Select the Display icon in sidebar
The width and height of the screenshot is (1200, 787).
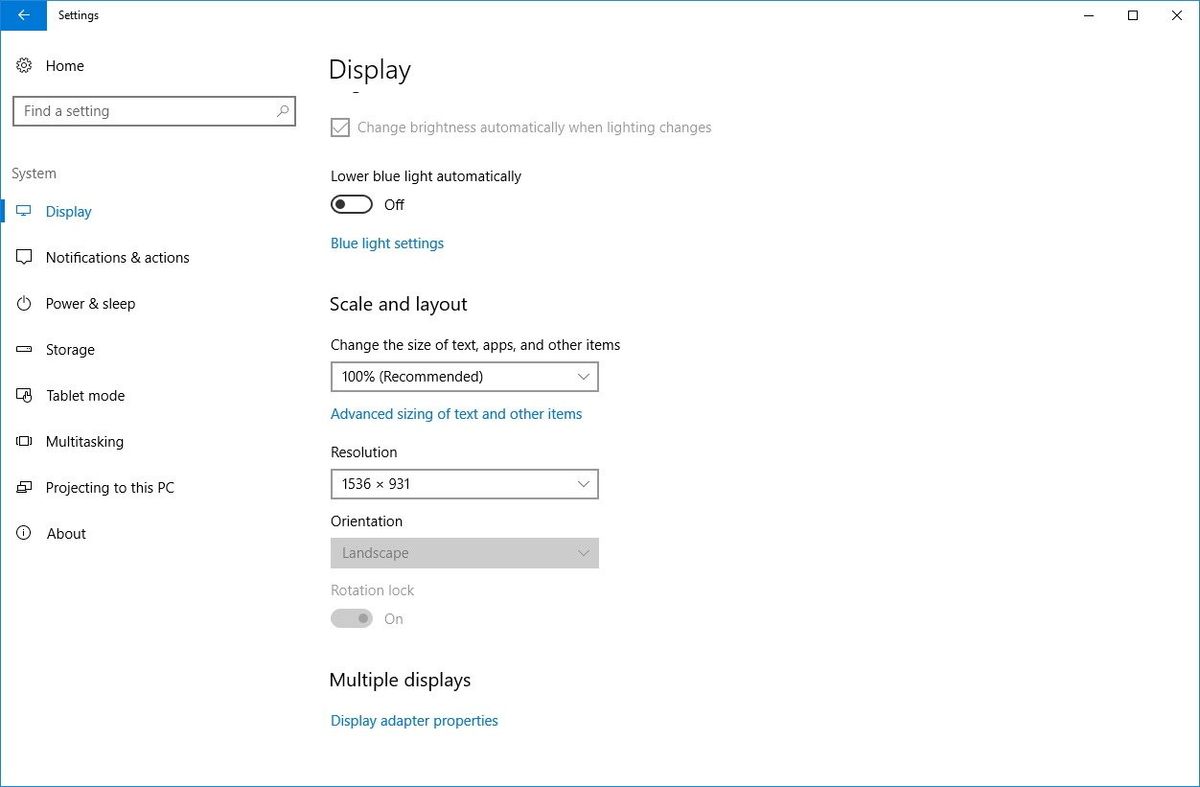(x=24, y=211)
